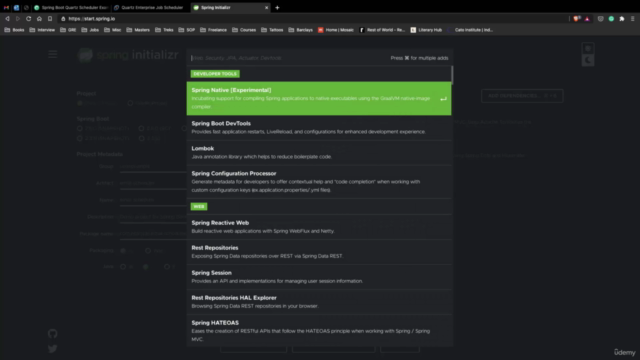
Task: Open the Tattoos bookmark folder
Action: [x=272, y=30]
